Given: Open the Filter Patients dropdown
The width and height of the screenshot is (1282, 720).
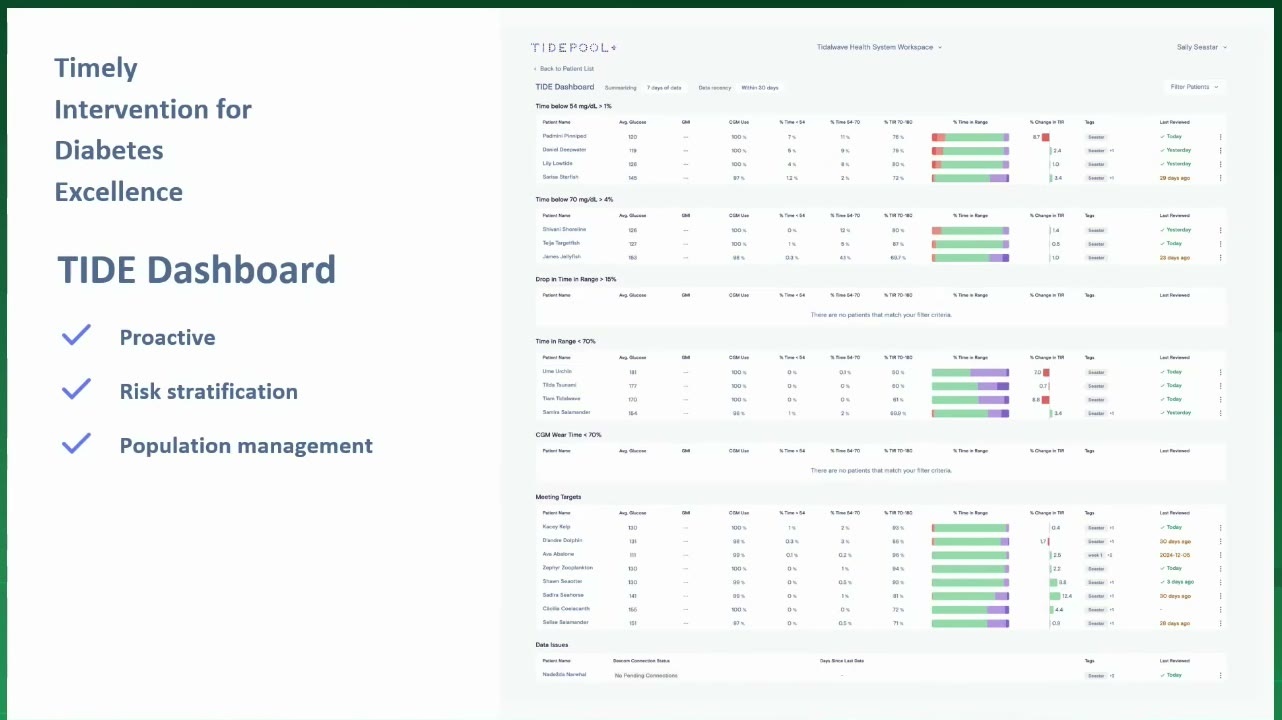Looking at the screenshot, I should coord(1195,87).
